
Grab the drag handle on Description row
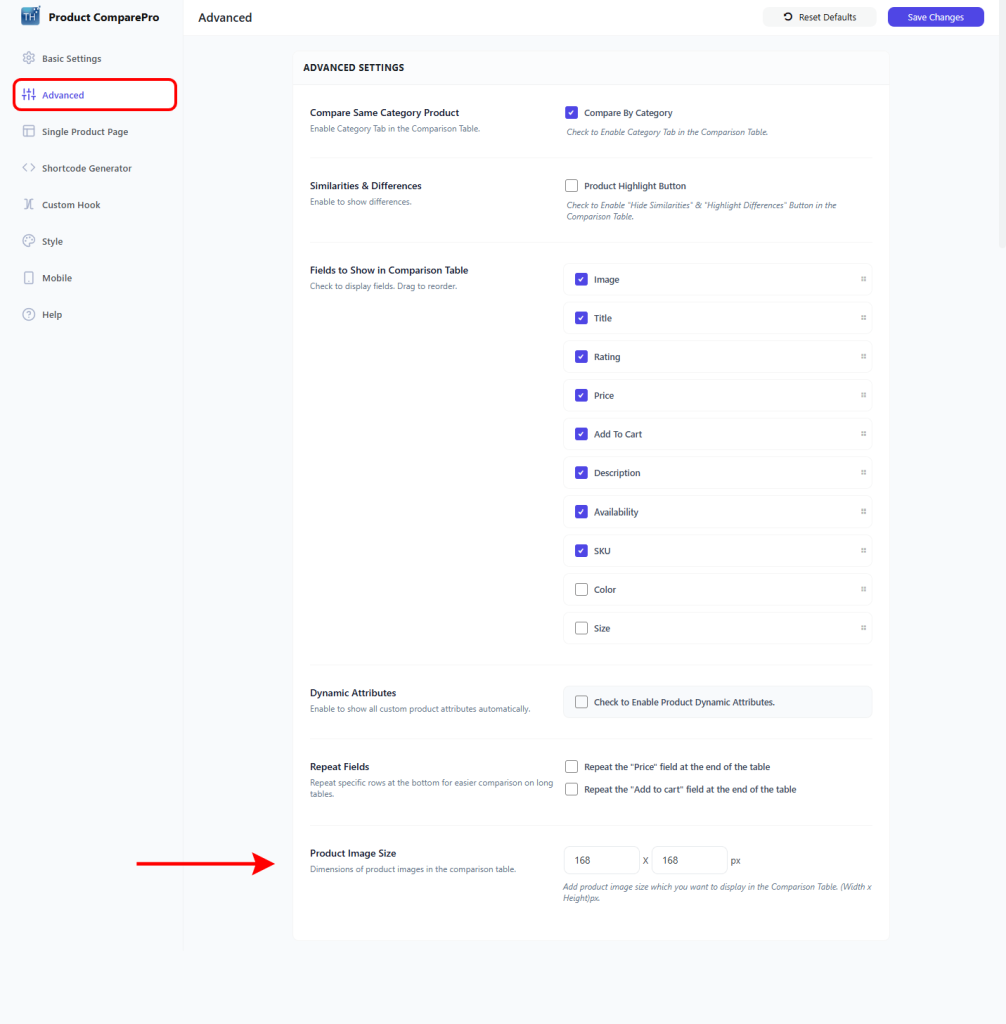click(863, 472)
